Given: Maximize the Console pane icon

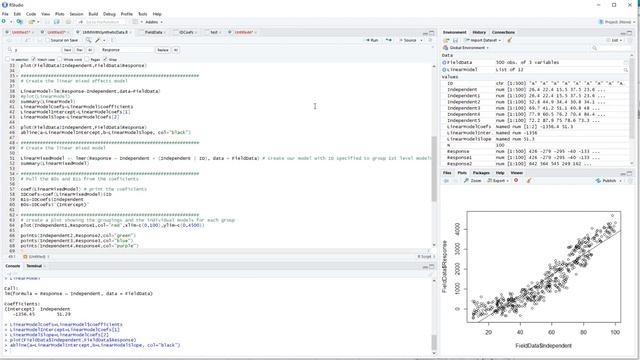Looking at the screenshot, I should pos(431,266).
